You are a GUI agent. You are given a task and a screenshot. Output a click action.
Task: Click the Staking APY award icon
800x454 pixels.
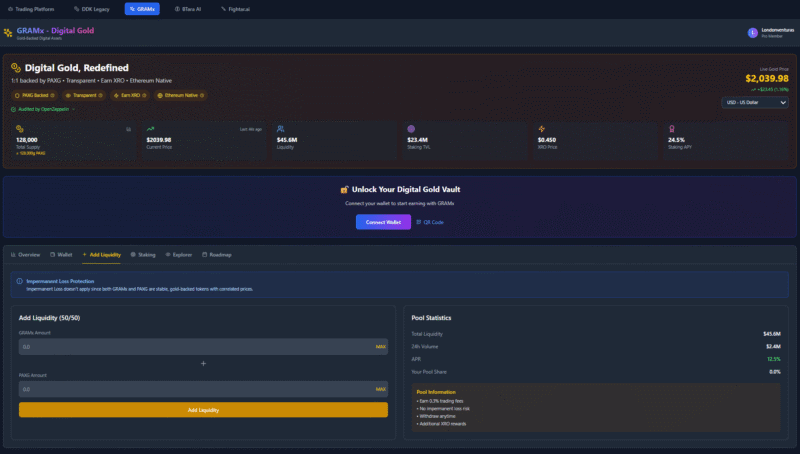coord(671,129)
